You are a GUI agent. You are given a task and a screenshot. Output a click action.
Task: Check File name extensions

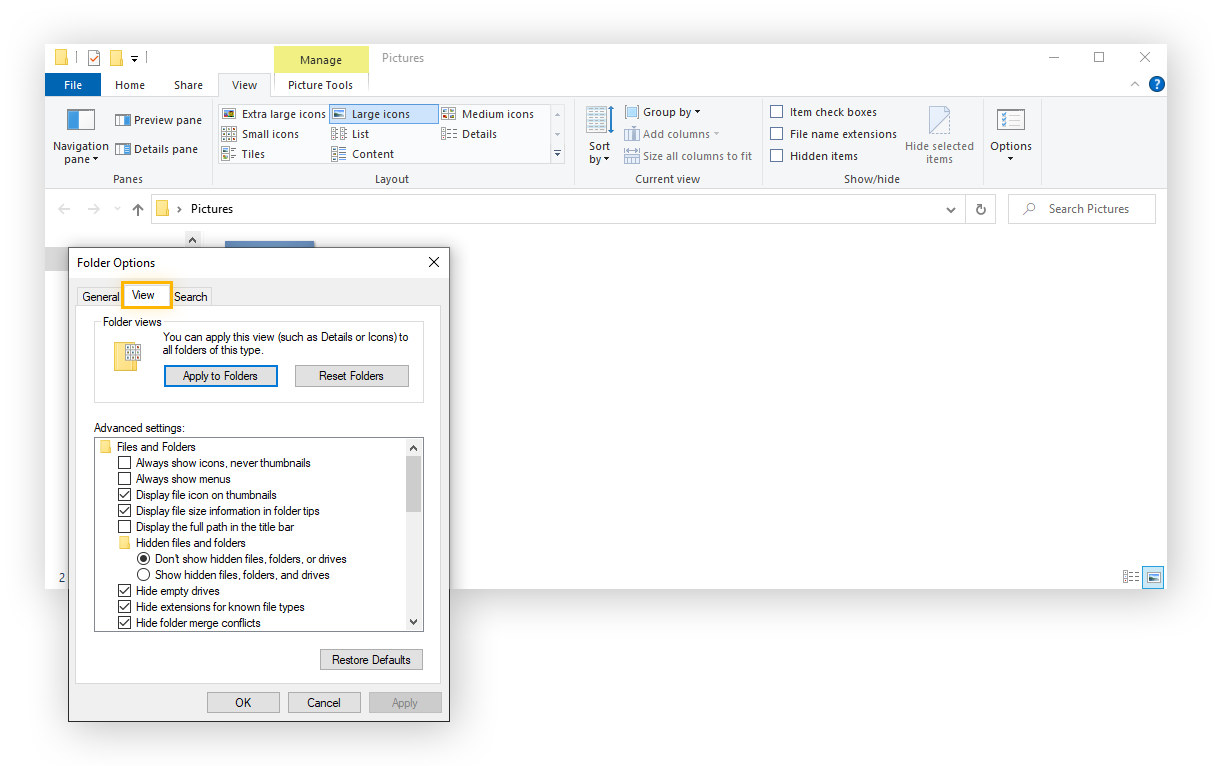click(778, 133)
